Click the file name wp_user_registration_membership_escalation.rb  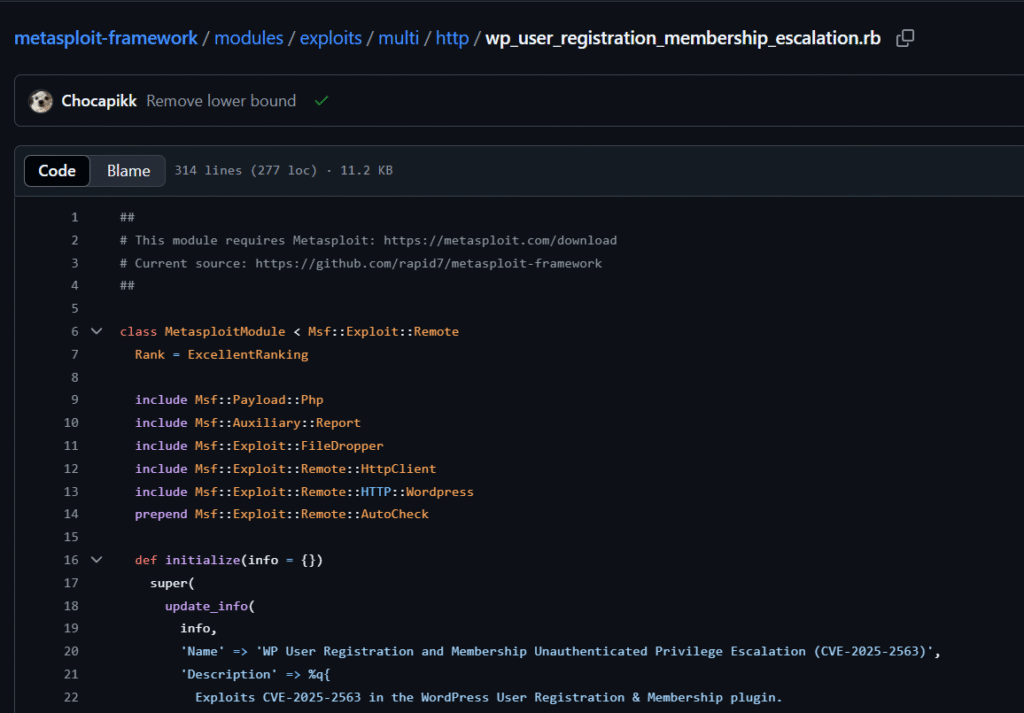[x=683, y=39]
